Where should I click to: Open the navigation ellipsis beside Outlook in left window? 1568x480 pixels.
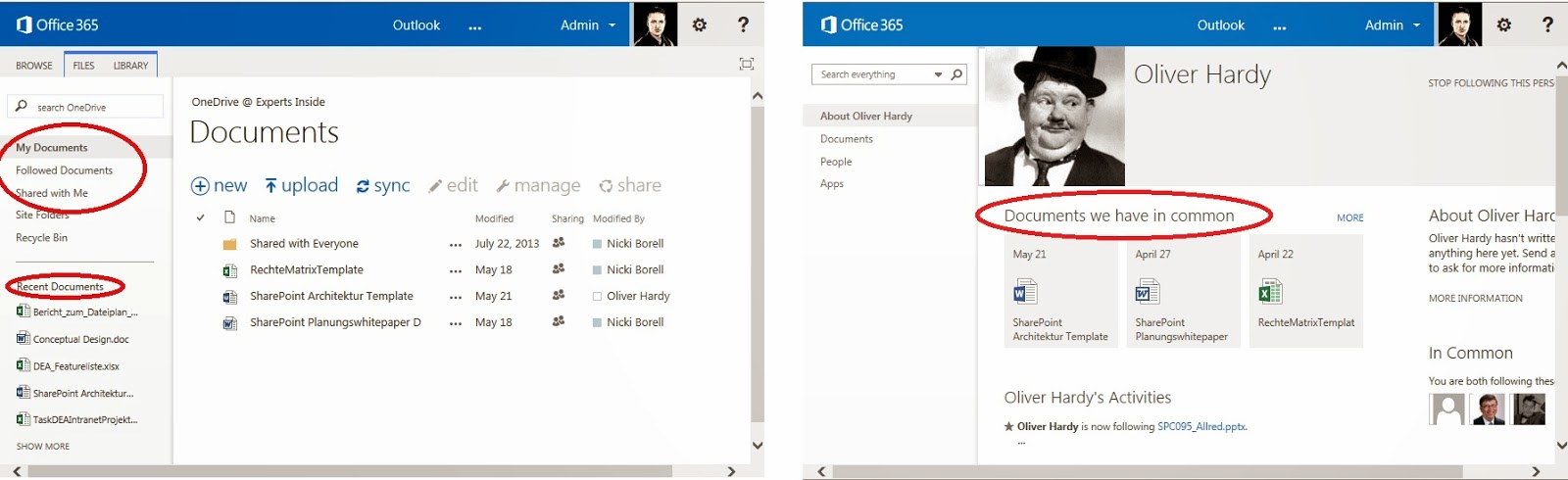point(475,27)
